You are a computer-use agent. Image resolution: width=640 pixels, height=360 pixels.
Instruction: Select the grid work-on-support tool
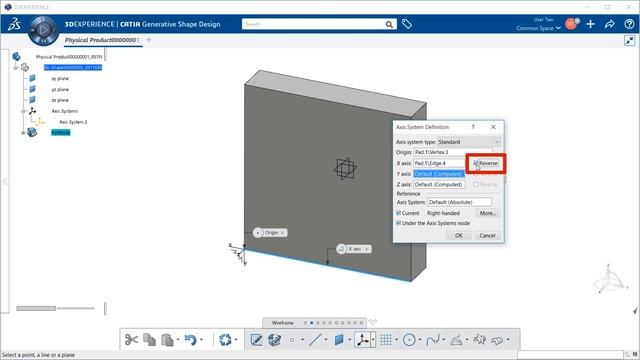pos(386,340)
